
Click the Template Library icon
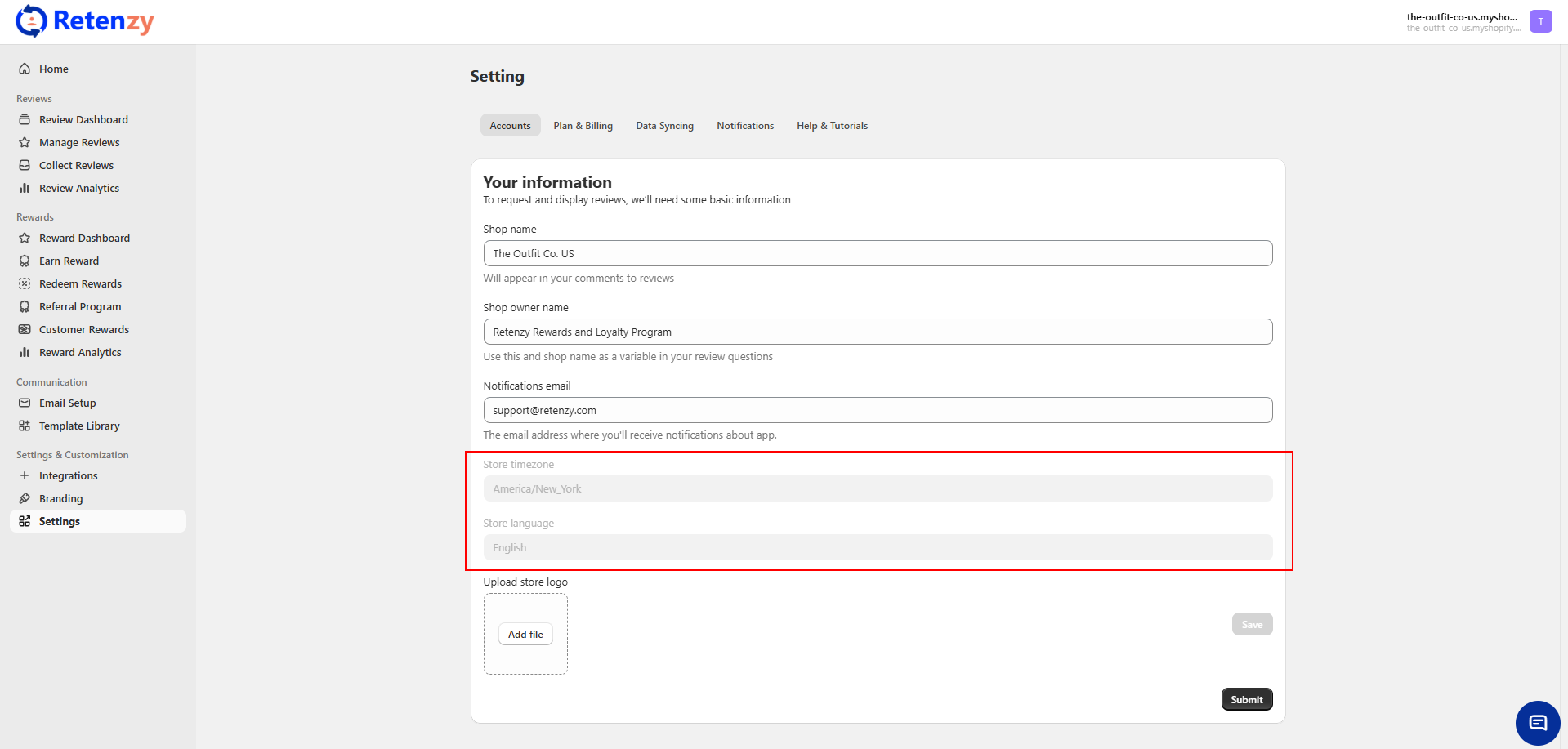pos(25,426)
